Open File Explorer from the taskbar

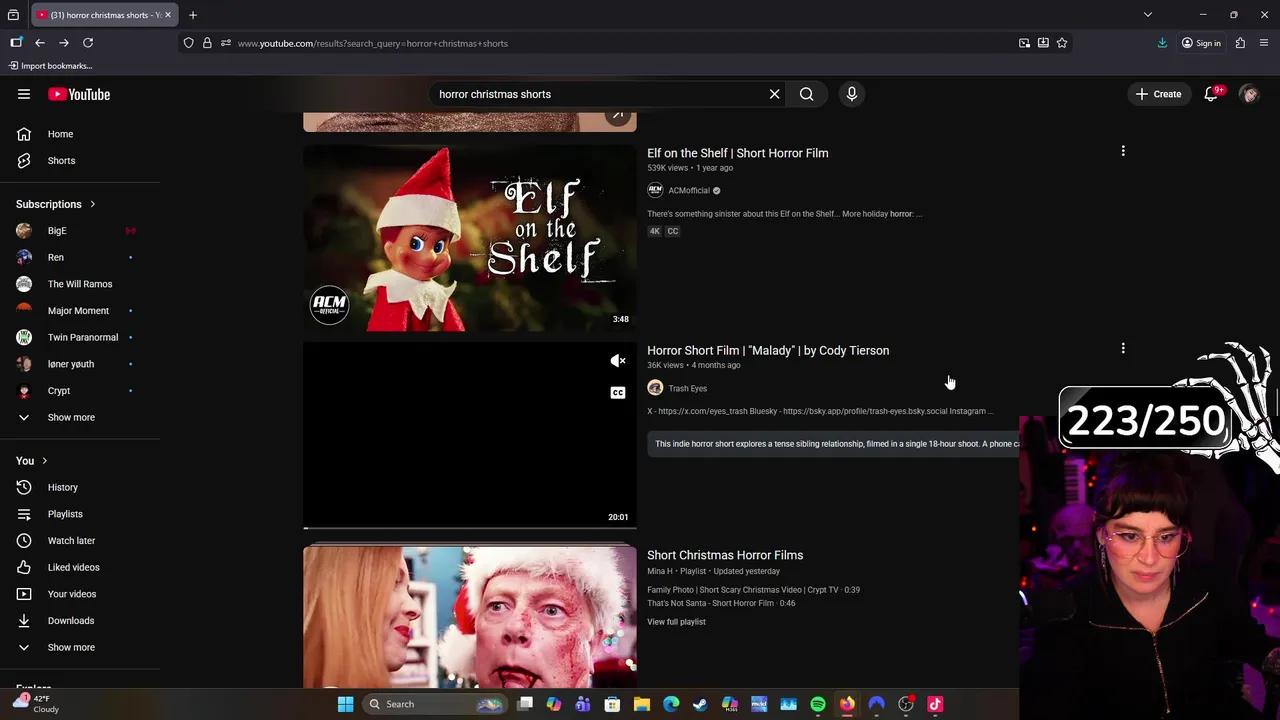point(642,704)
